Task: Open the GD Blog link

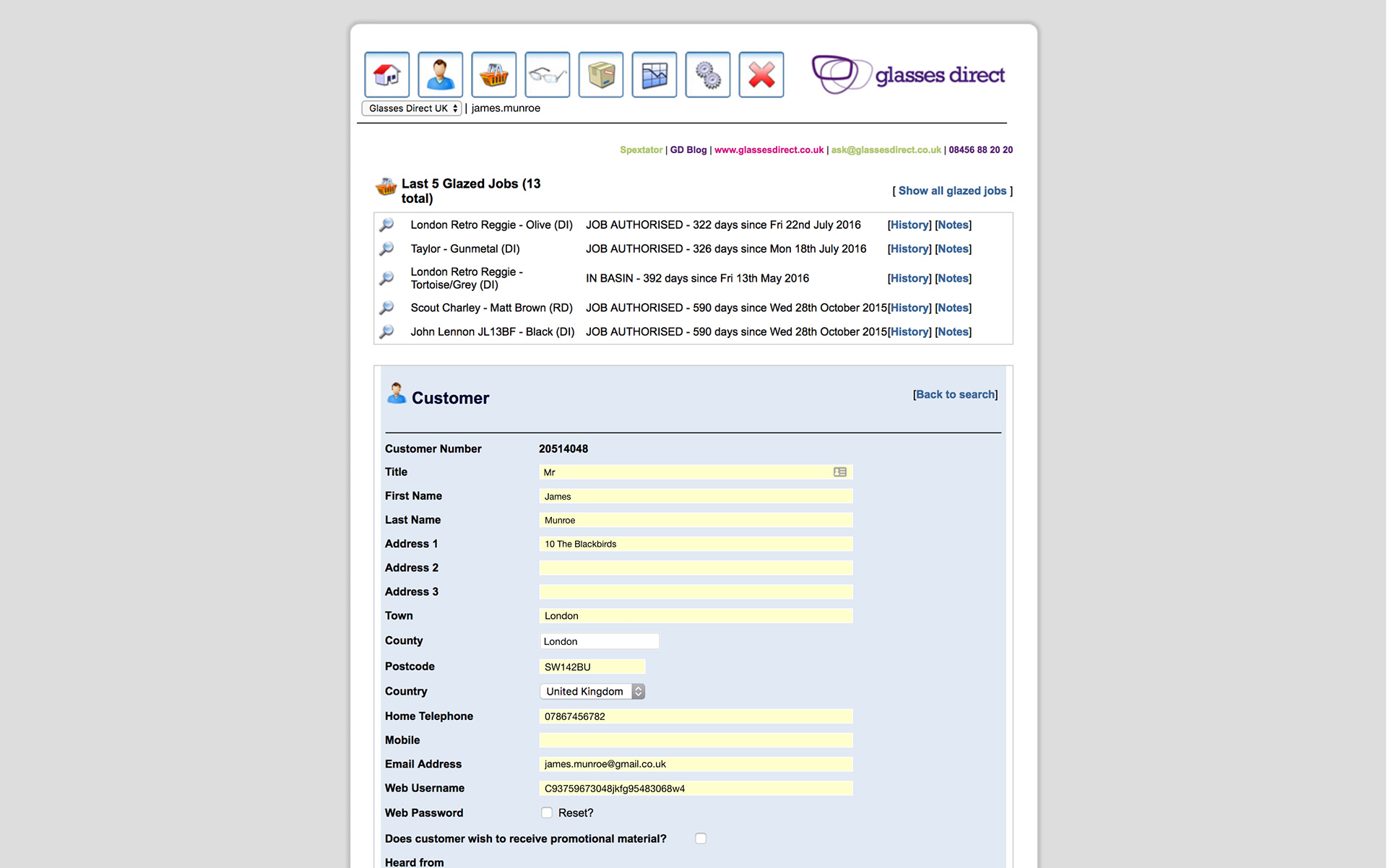Action: (688, 149)
